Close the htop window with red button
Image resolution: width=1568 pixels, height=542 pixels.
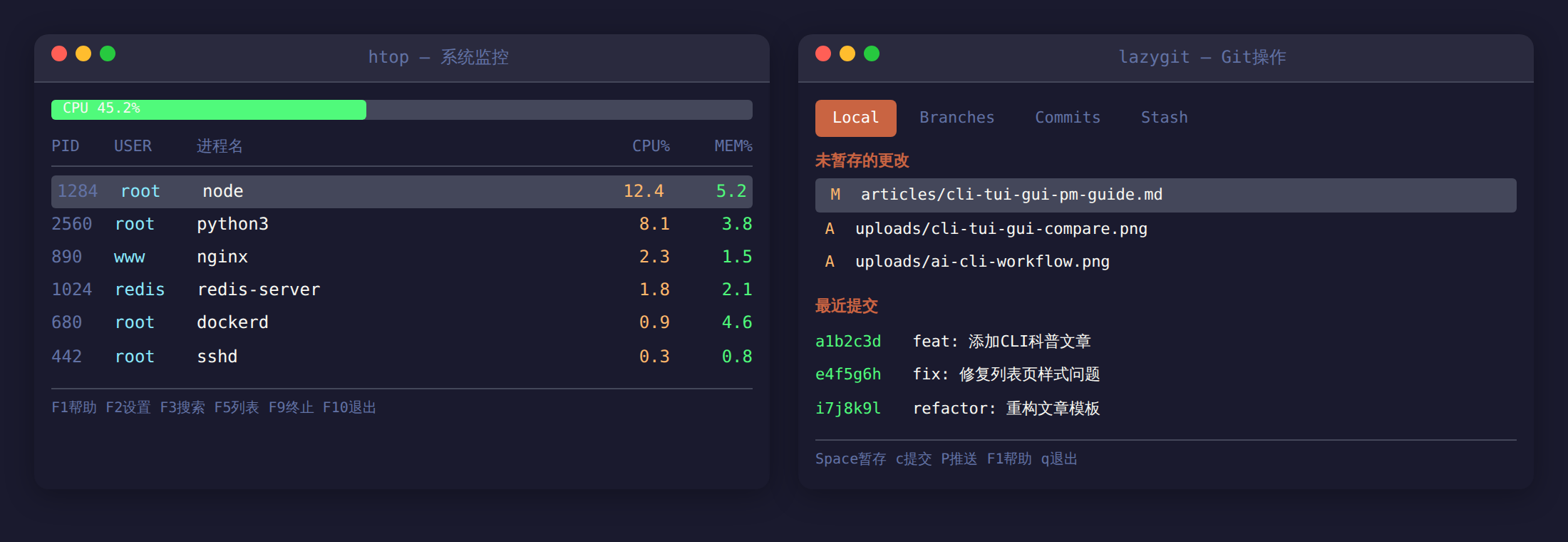[x=59, y=53]
